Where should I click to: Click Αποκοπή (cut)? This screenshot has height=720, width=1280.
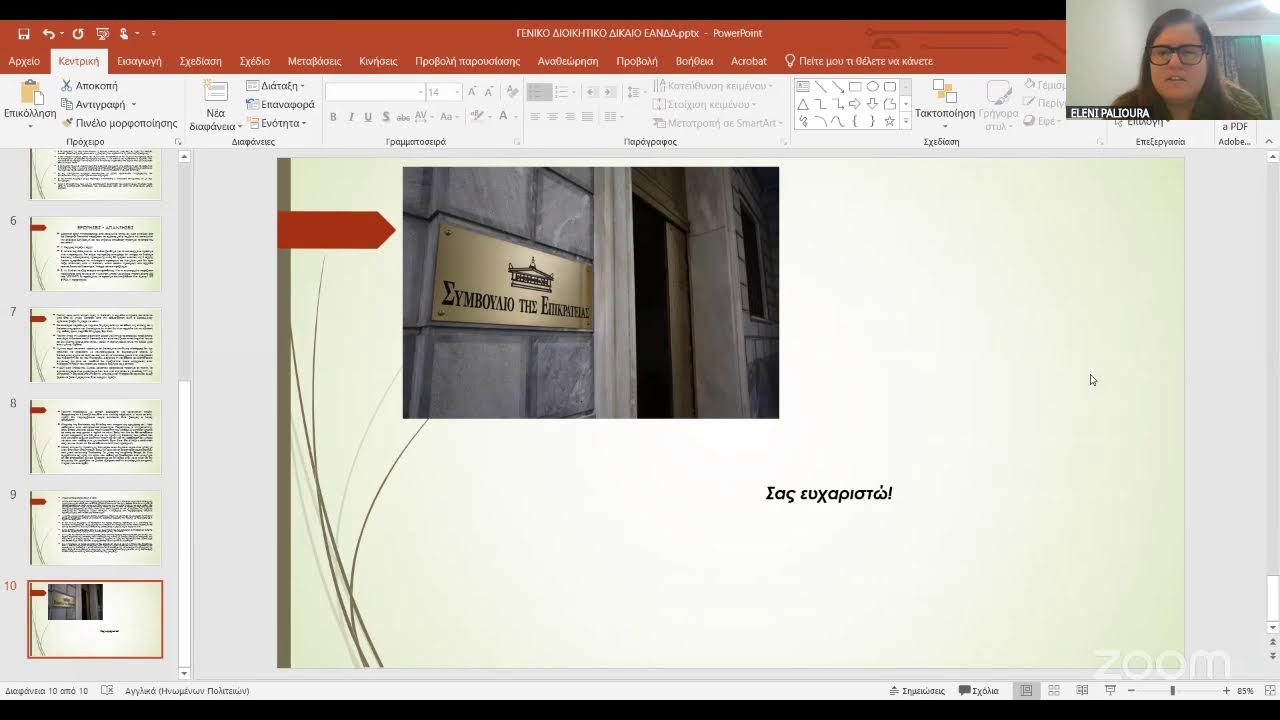point(89,86)
